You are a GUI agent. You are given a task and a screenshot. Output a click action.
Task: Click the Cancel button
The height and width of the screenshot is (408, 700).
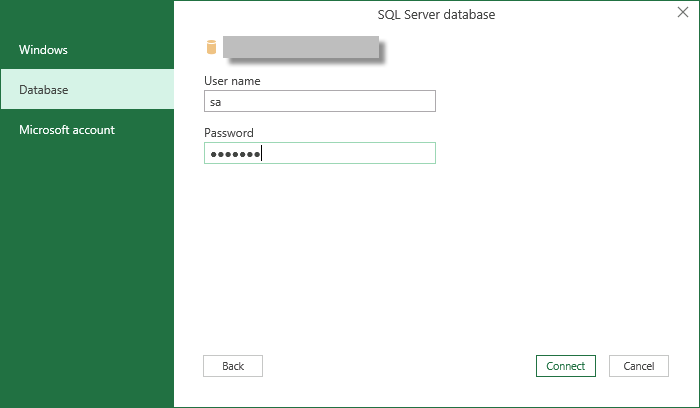coord(639,366)
